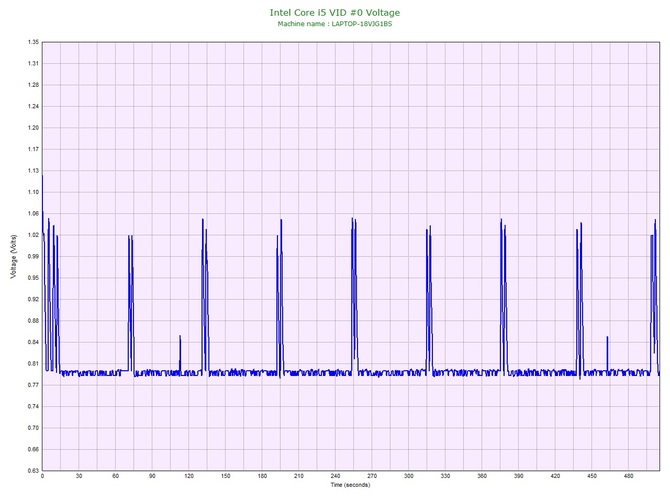The width and height of the screenshot is (670, 502).
Task: Click the 1.35 value on the voltage axis
Action: point(32,42)
